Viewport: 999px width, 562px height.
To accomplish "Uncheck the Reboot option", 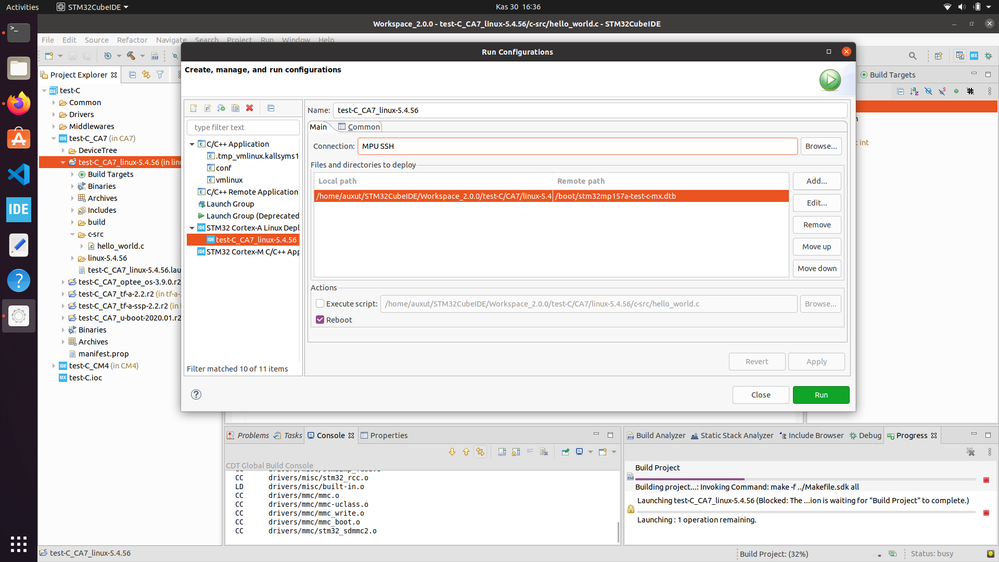I will (320, 320).
